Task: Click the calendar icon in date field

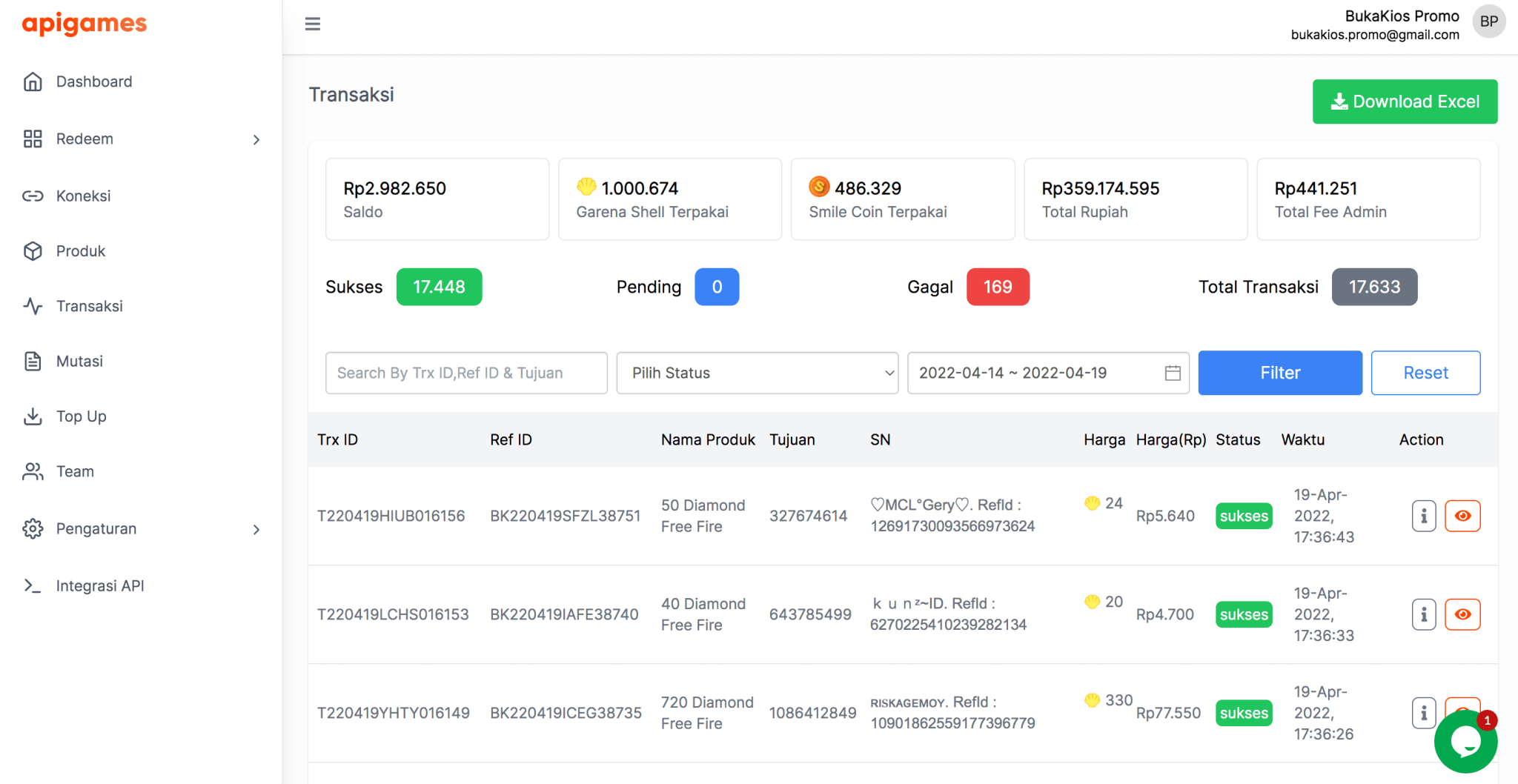Action: (1173, 373)
